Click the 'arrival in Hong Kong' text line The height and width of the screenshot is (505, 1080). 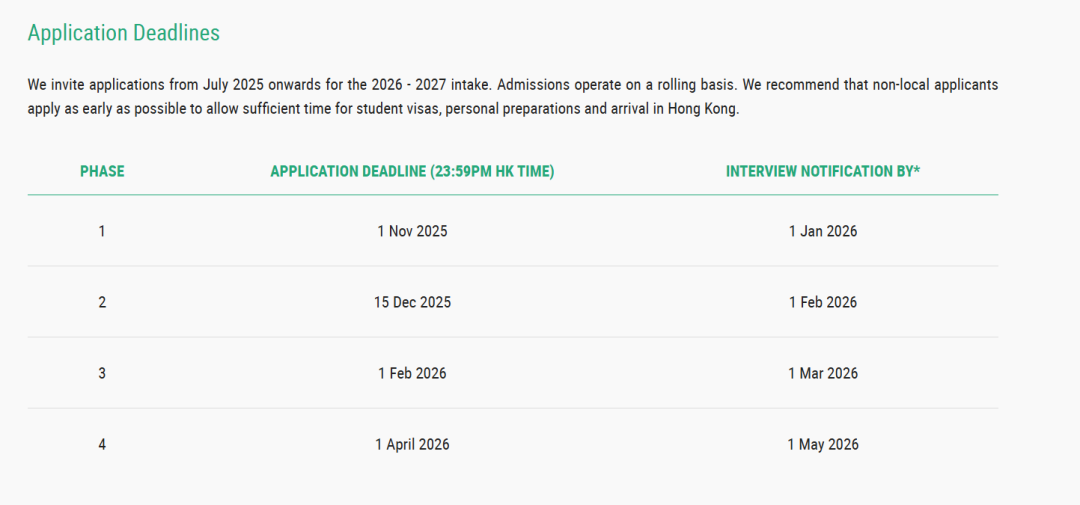click(x=383, y=110)
